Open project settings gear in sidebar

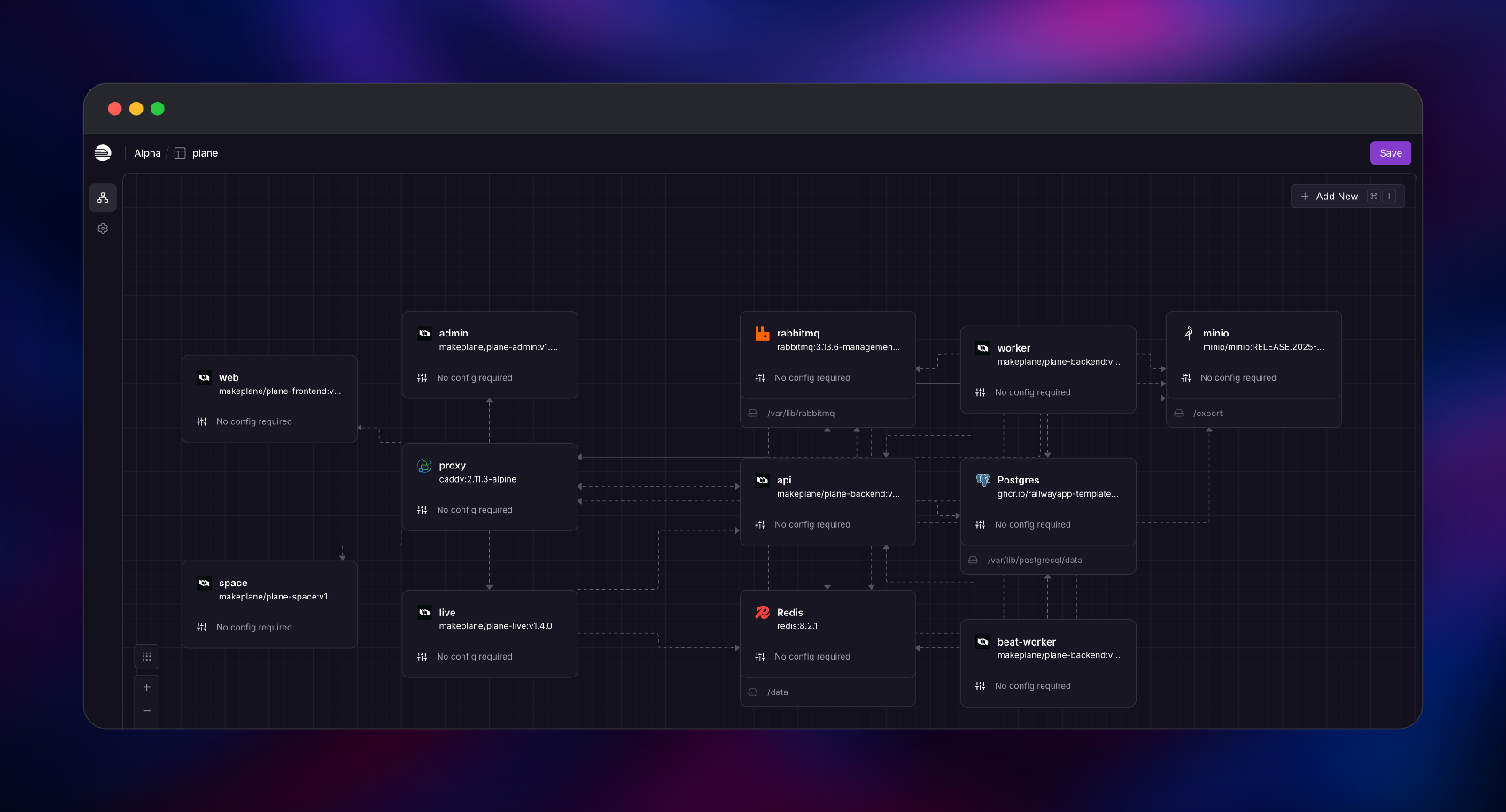[103, 228]
